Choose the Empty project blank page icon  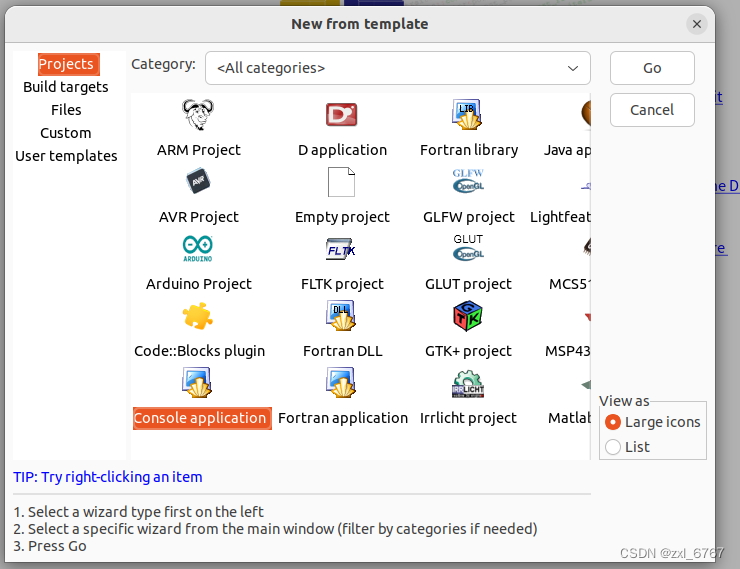click(342, 182)
